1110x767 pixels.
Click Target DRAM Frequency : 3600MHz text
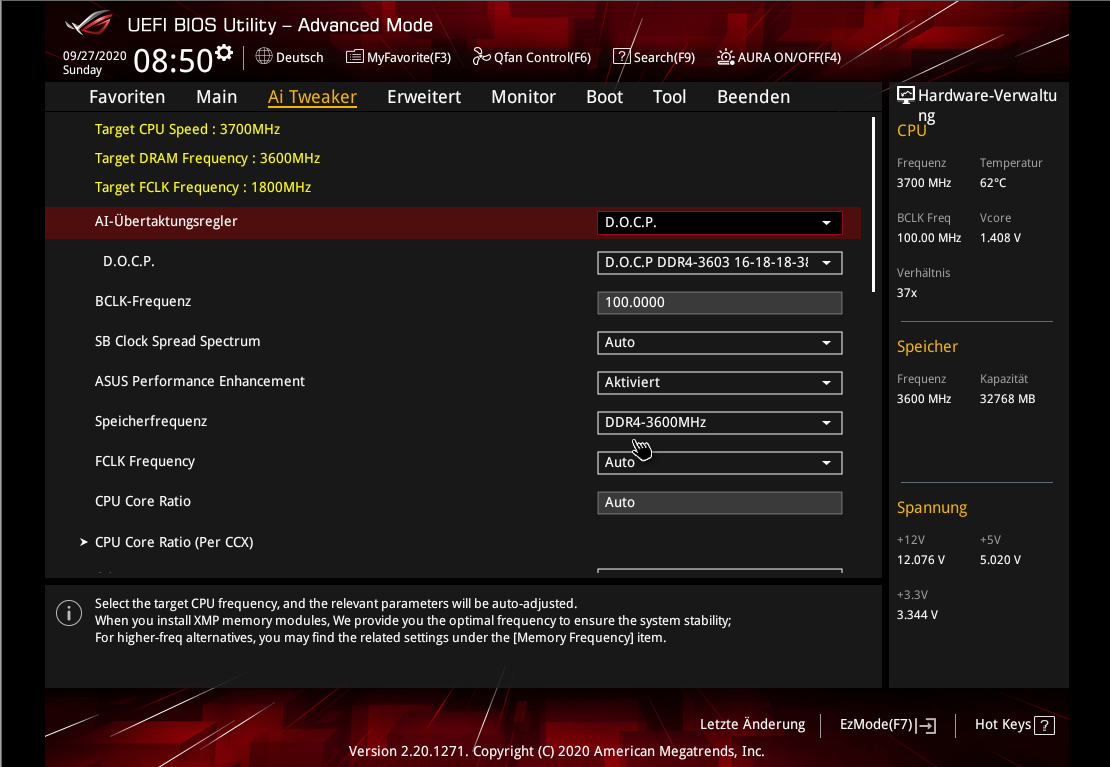pos(207,159)
